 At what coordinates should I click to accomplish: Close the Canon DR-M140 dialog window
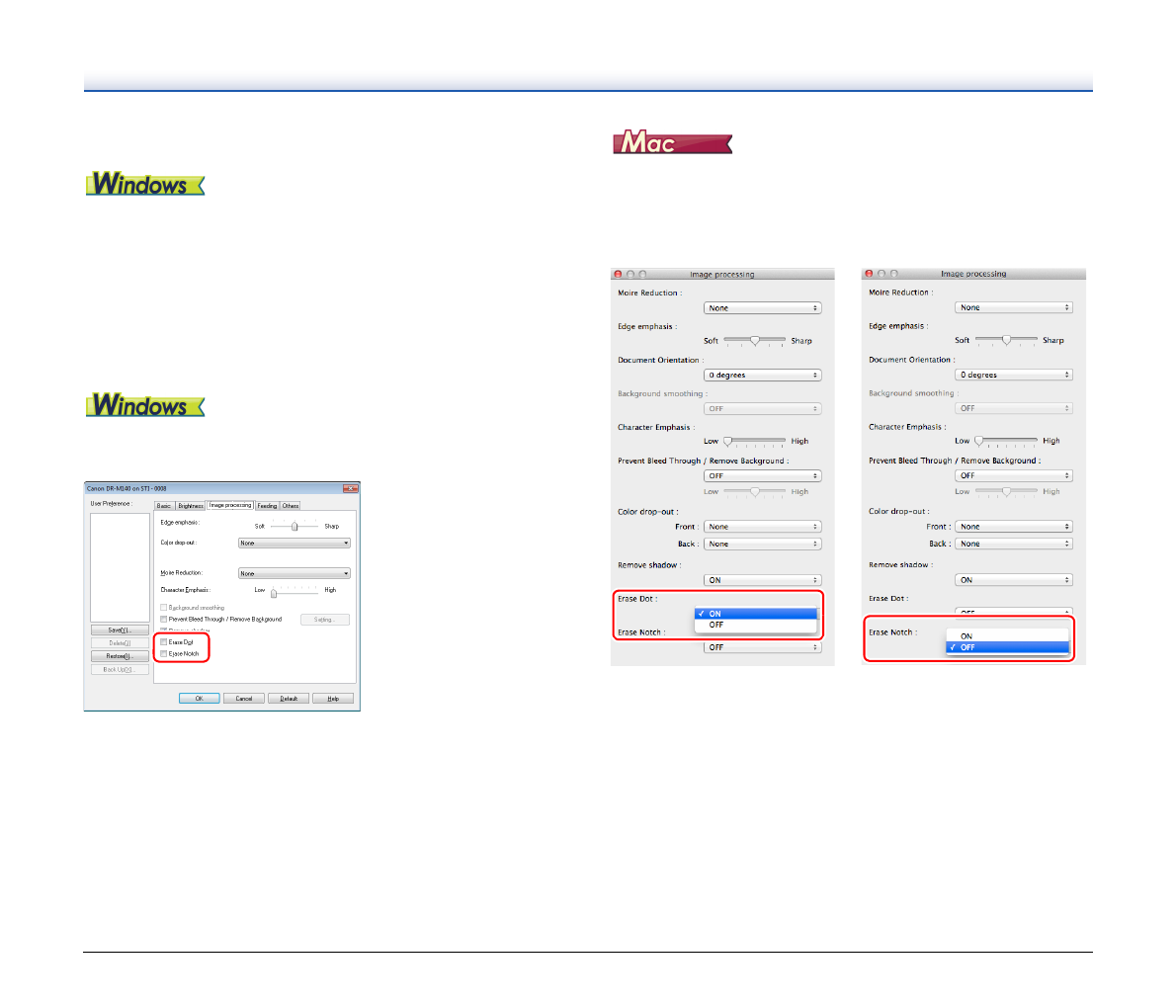pos(350,488)
